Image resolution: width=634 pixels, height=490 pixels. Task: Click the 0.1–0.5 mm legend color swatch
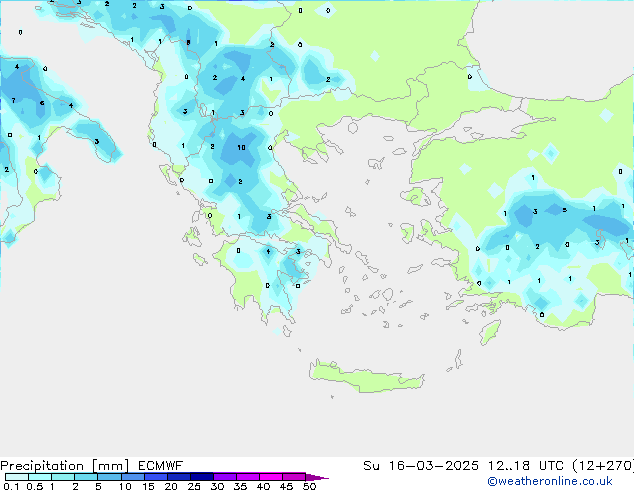tap(17, 477)
